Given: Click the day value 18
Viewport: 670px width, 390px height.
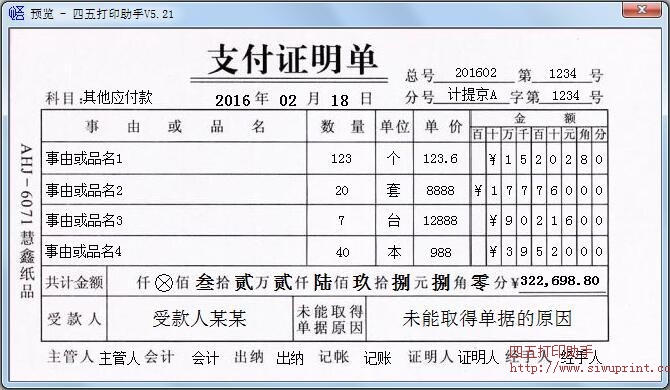Looking at the screenshot, I should click(x=340, y=100).
